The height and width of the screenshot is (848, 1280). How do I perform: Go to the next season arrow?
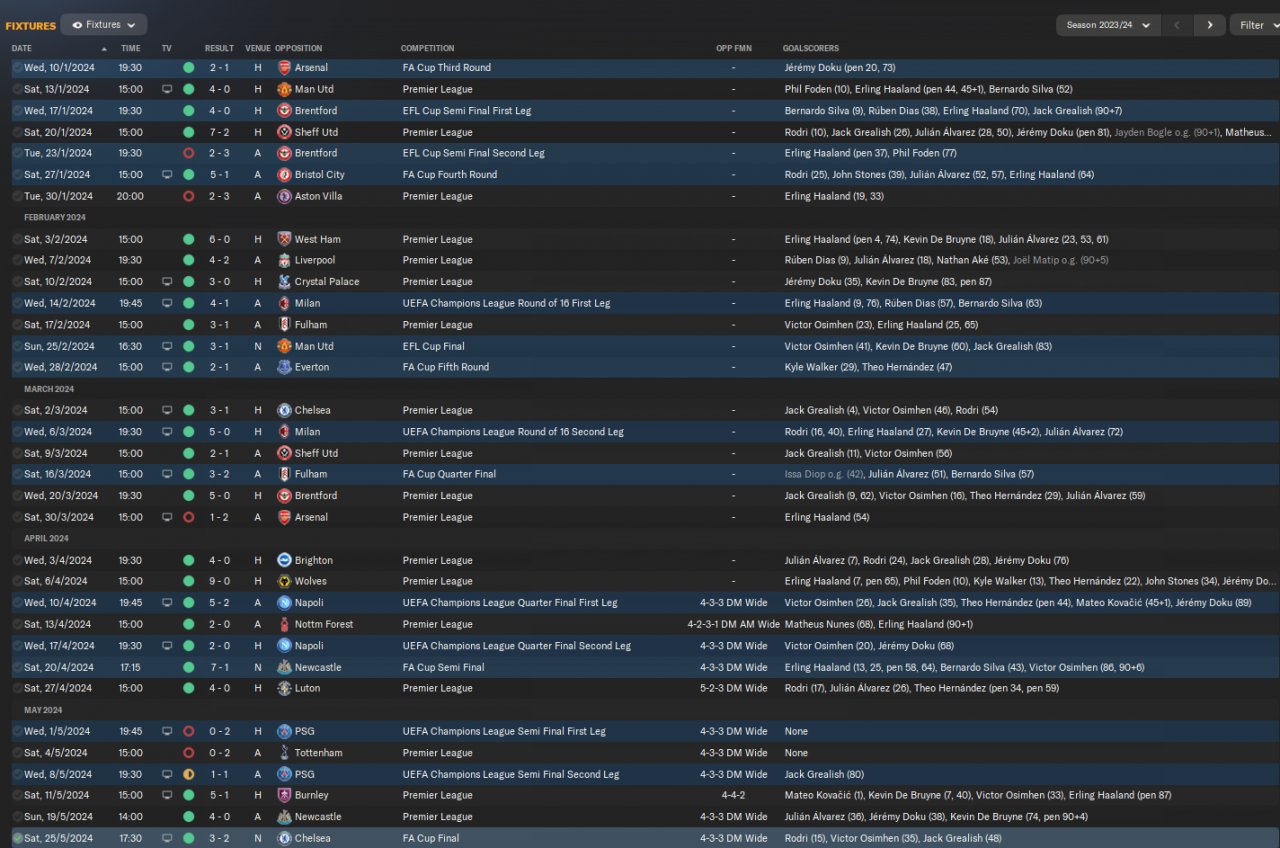1210,25
